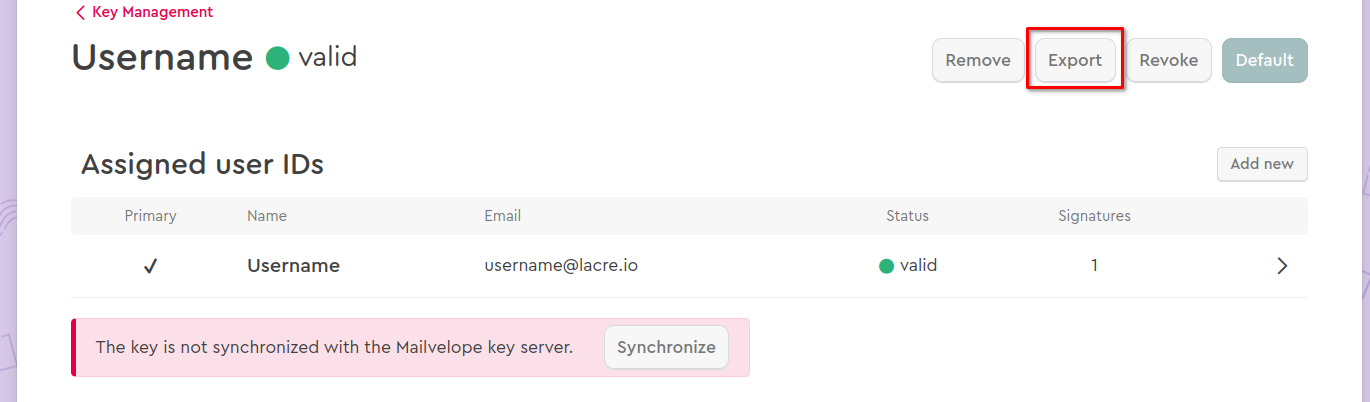Export the Username key

[1075, 60]
